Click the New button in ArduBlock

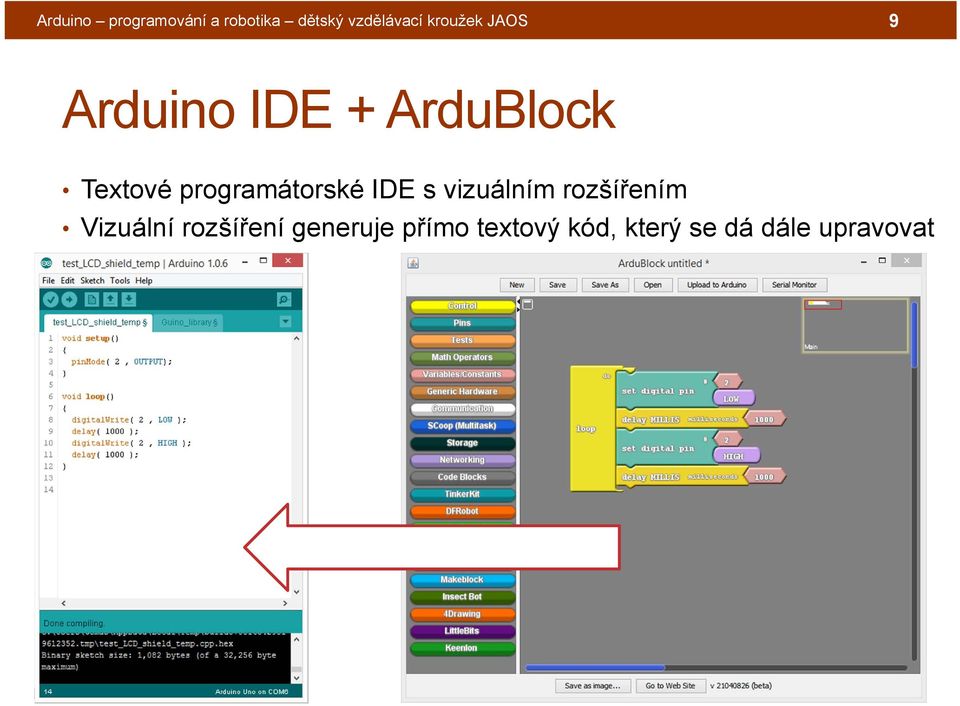tap(517, 285)
